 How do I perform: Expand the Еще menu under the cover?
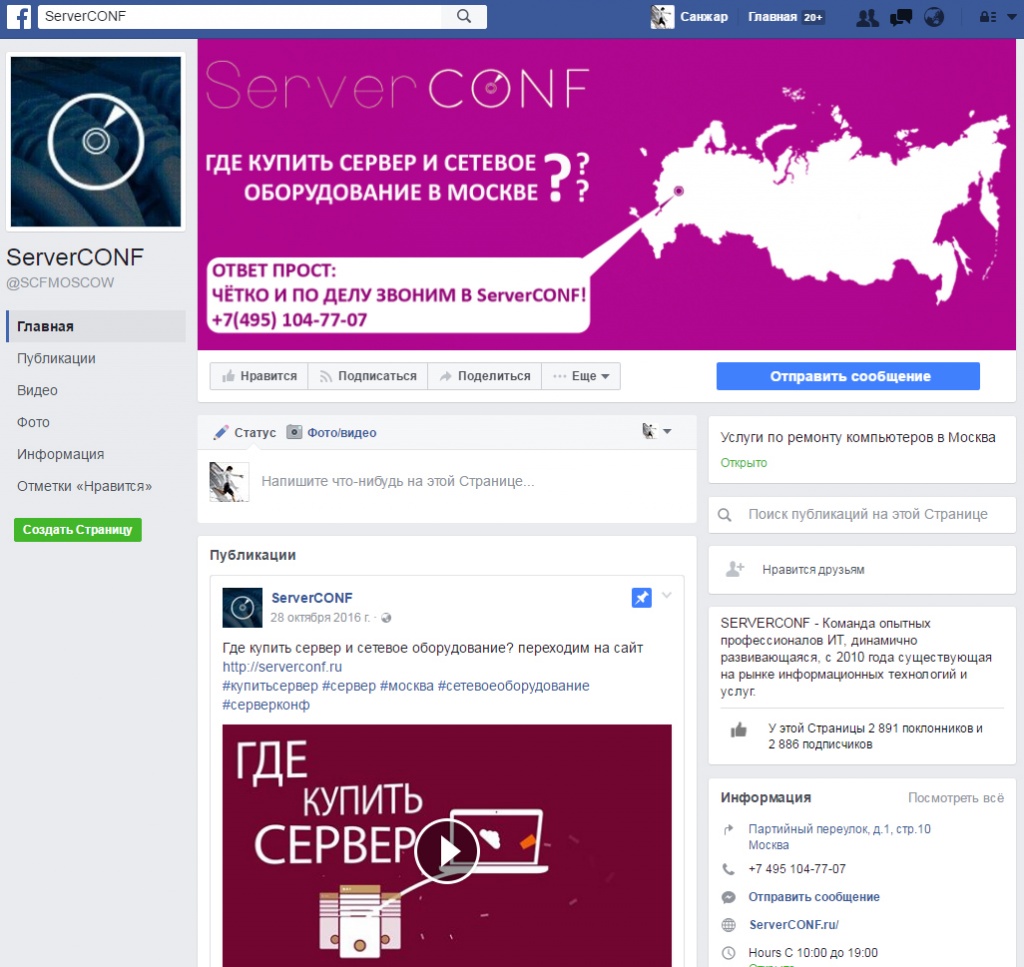point(581,376)
